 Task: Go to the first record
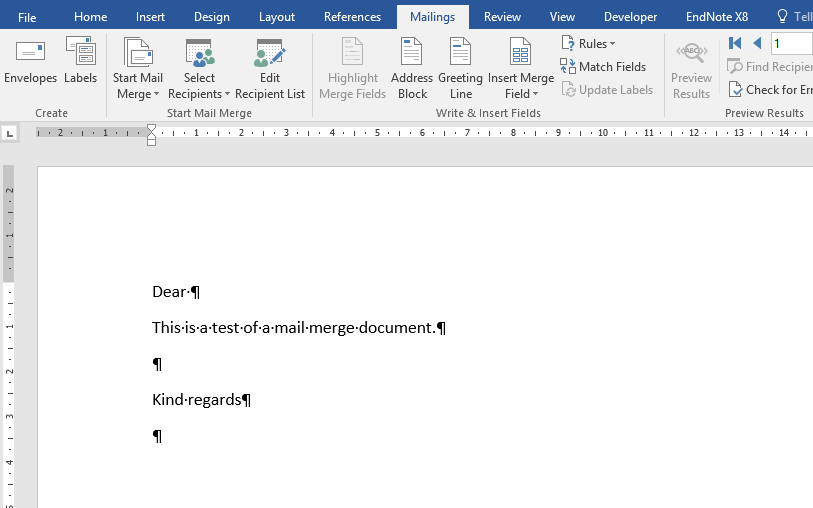[735, 43]
